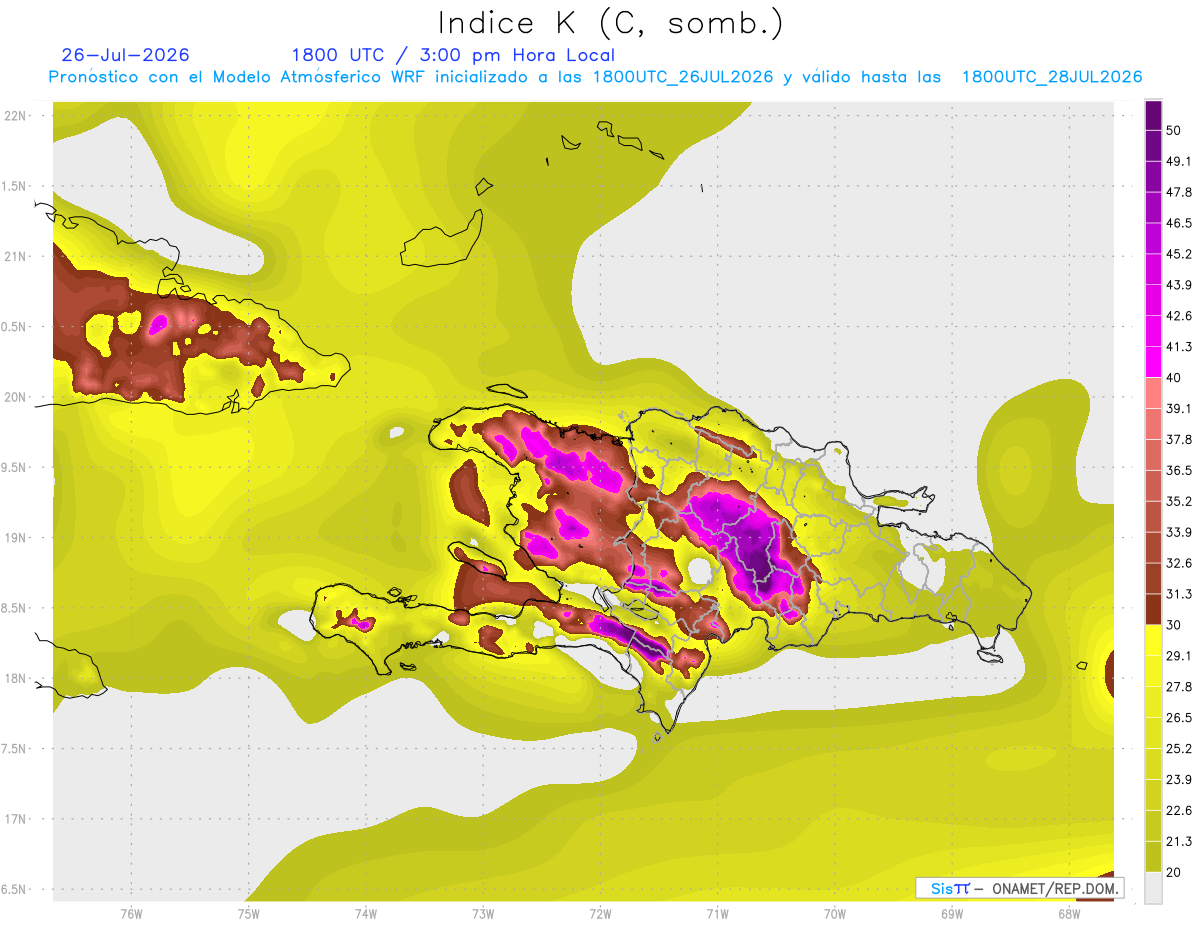Click the legend value "27.8"
The image size is (1200, 927).
(1178, 686)
